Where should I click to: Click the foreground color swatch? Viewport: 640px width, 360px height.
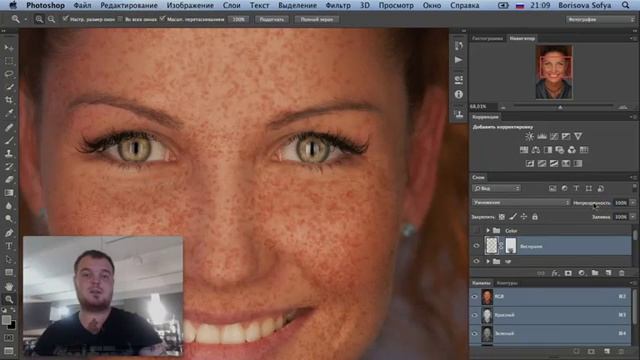[6, 320]
